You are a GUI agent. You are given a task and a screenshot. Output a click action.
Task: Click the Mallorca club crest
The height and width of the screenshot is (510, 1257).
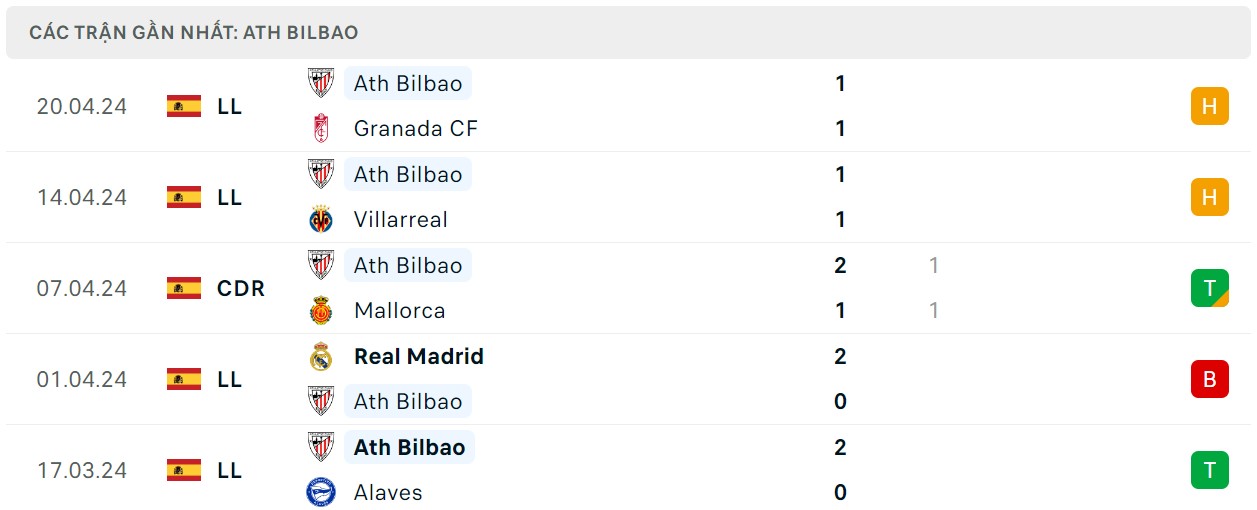click(321, 310)
